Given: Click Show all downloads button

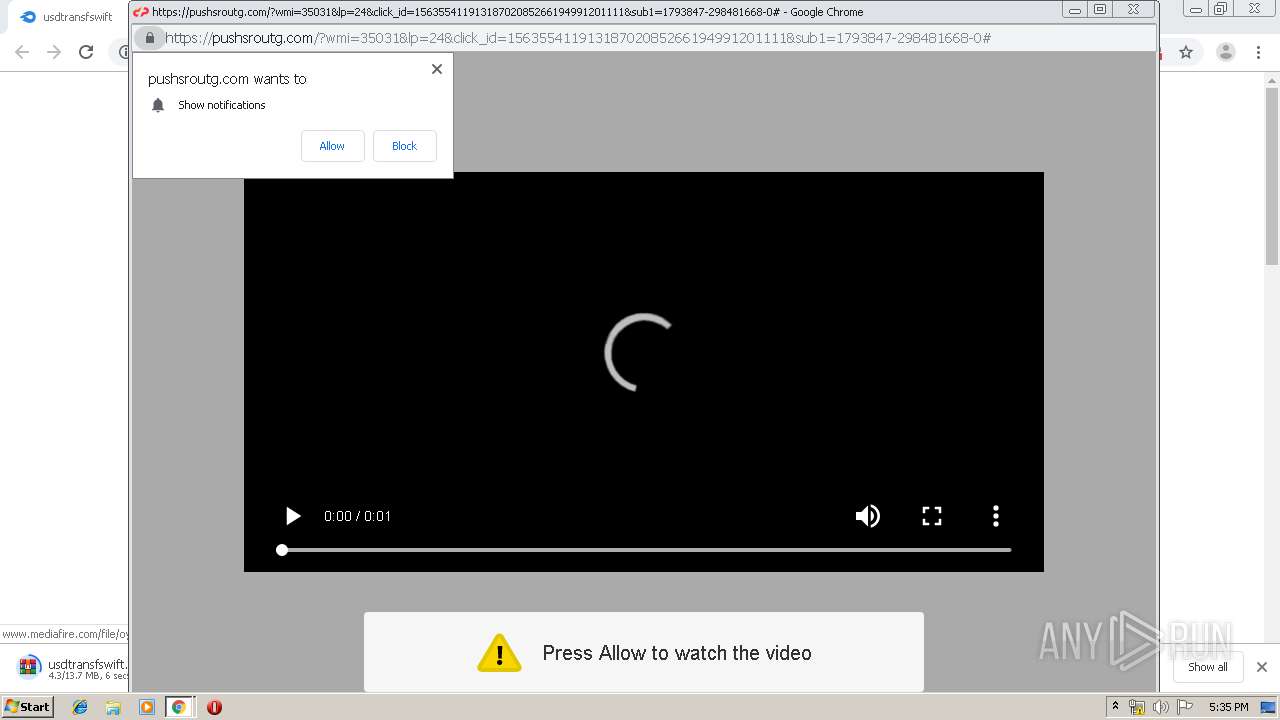Looking at the screenshot, I should pos(1208,667).
